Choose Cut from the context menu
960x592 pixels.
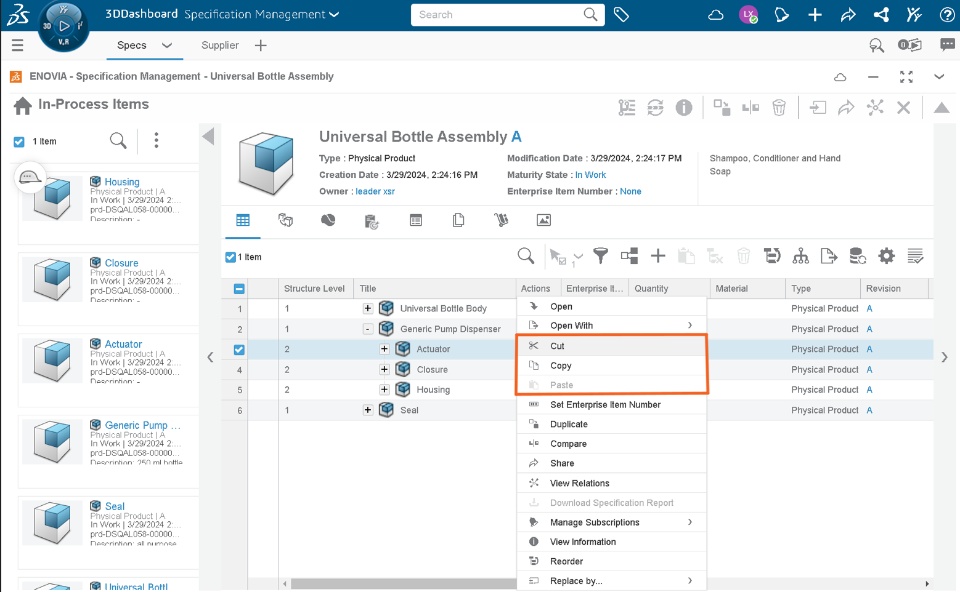tap(612, 346)
